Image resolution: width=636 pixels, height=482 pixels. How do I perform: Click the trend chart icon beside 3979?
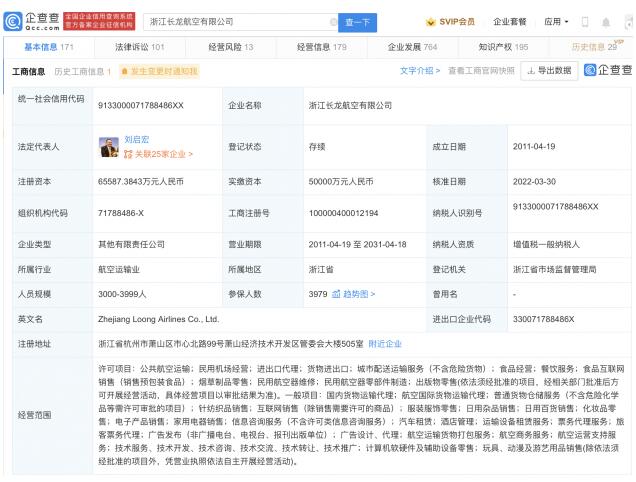pyautogui.click(x=336, y=294)
